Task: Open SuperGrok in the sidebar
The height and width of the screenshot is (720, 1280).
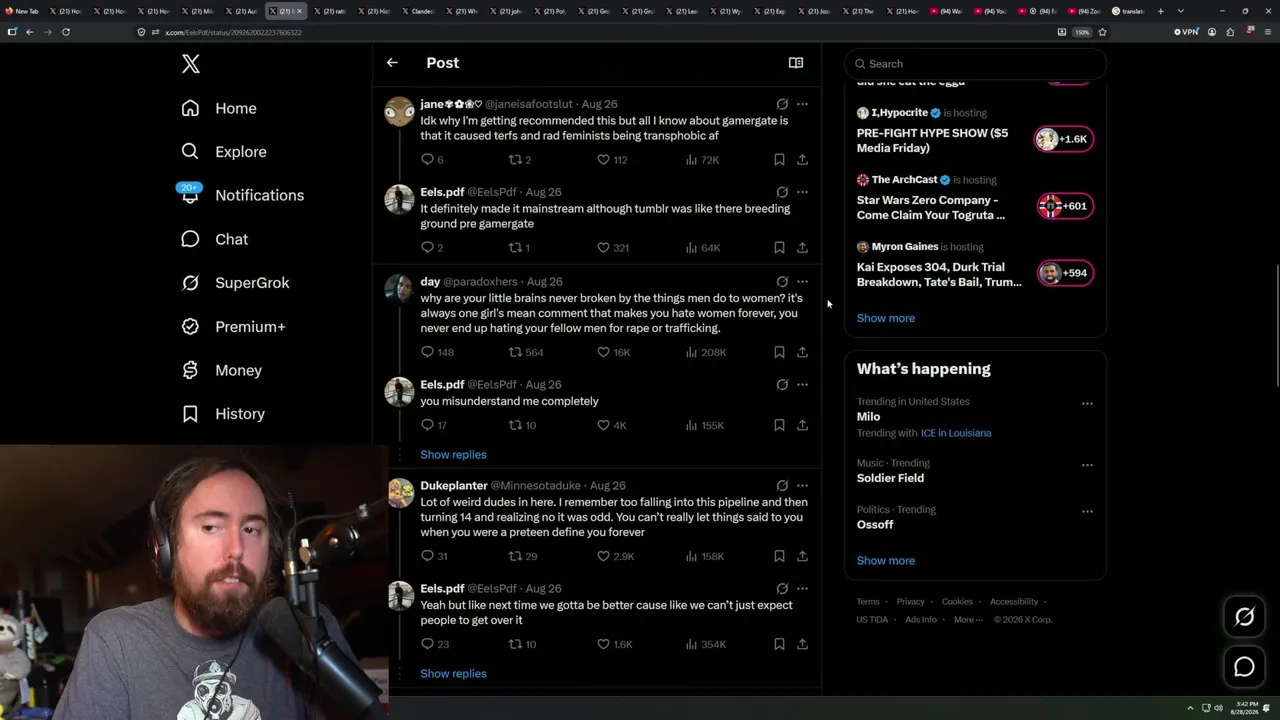Action: tap(236, 283)
